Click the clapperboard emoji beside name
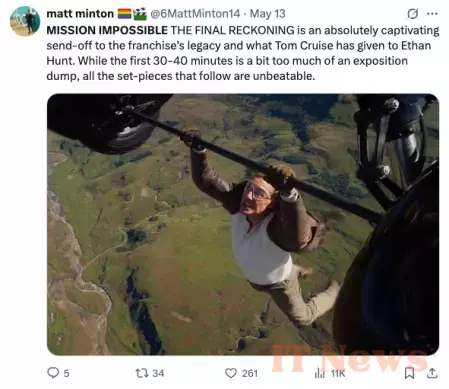The width and height of the screenshot is (449, 389). (x=140, y=14)
